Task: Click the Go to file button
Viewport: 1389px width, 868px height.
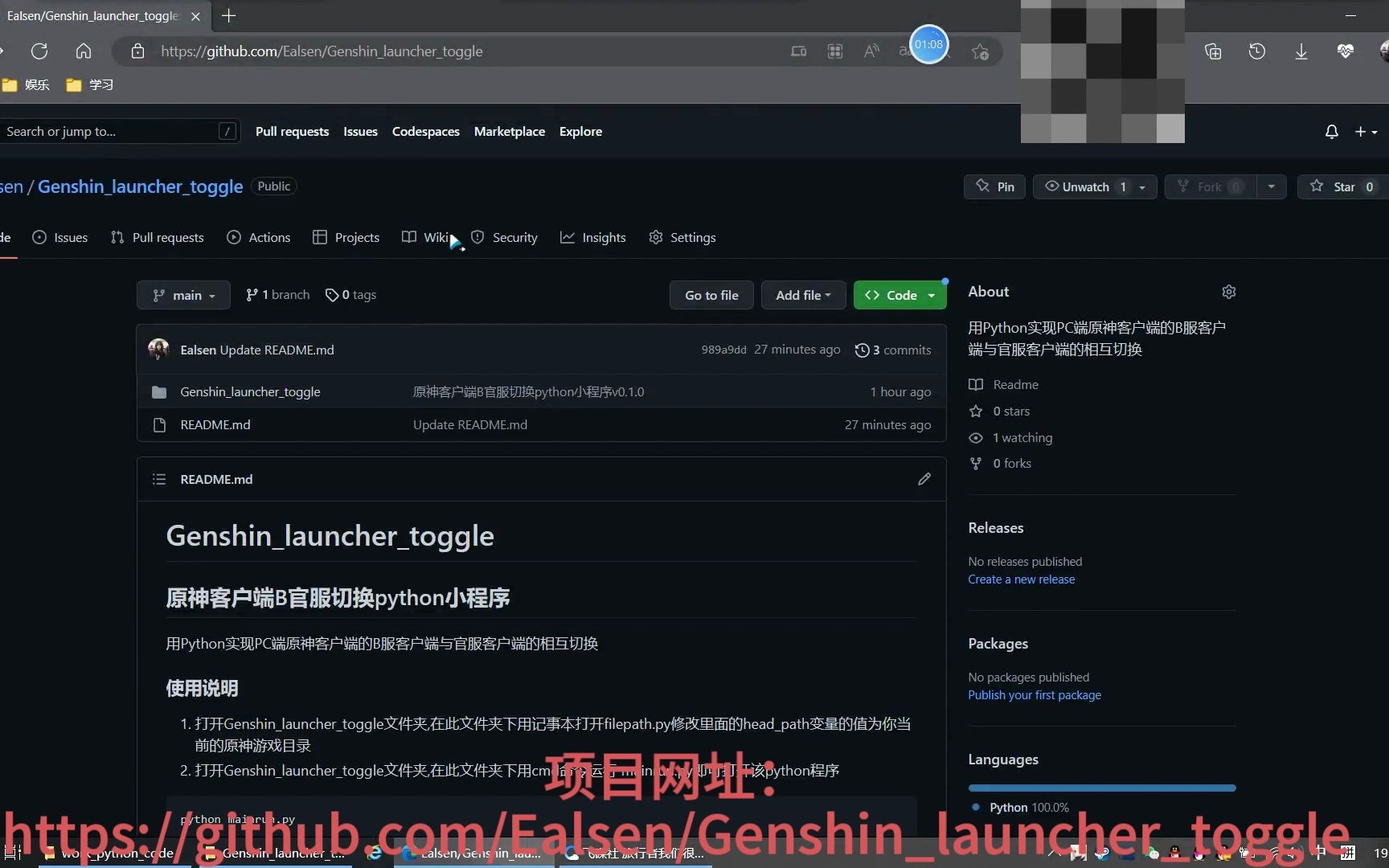Action: coord(711,295)
